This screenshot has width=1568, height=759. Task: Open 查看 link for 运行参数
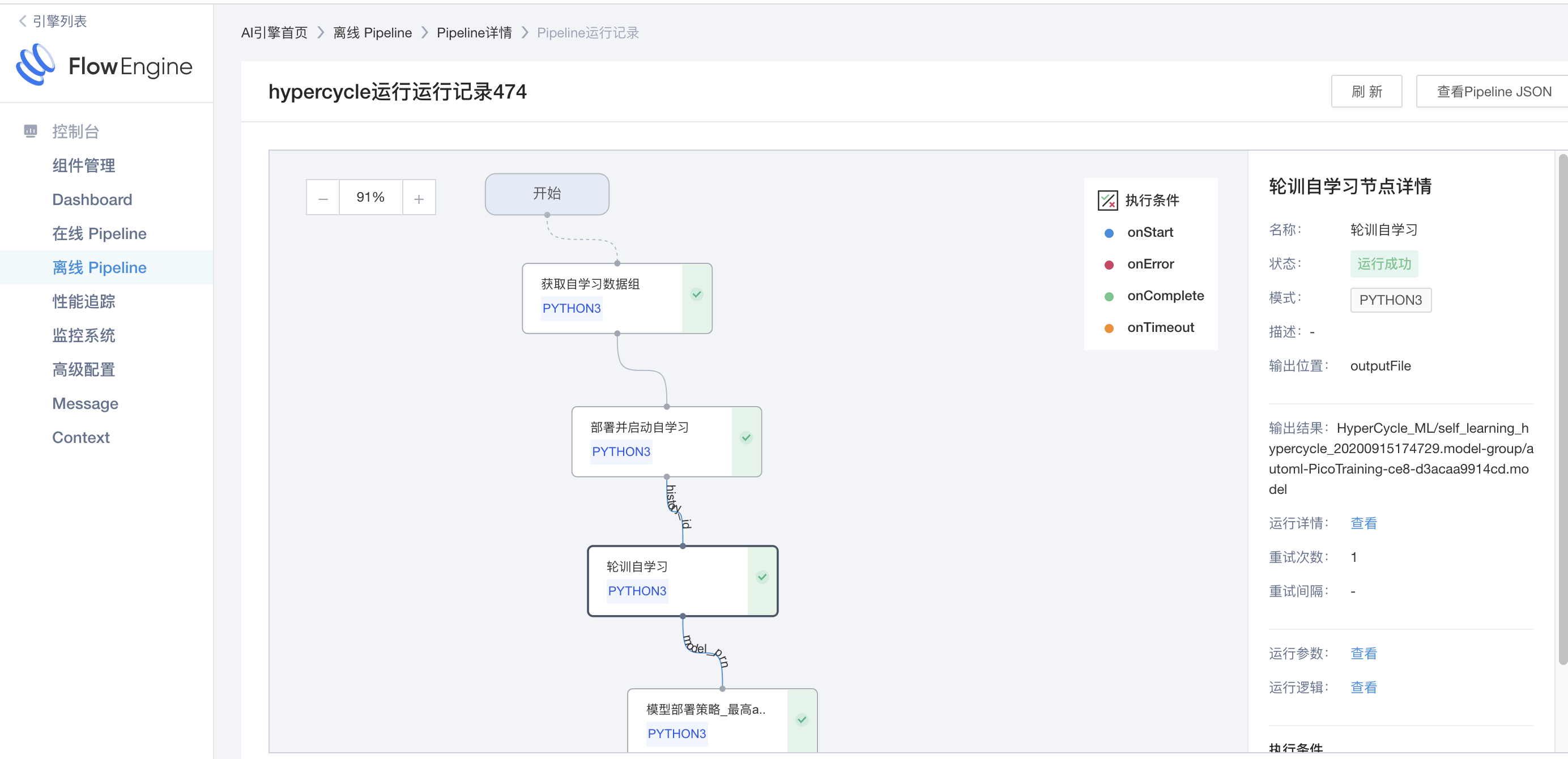tap(1364, 654)
